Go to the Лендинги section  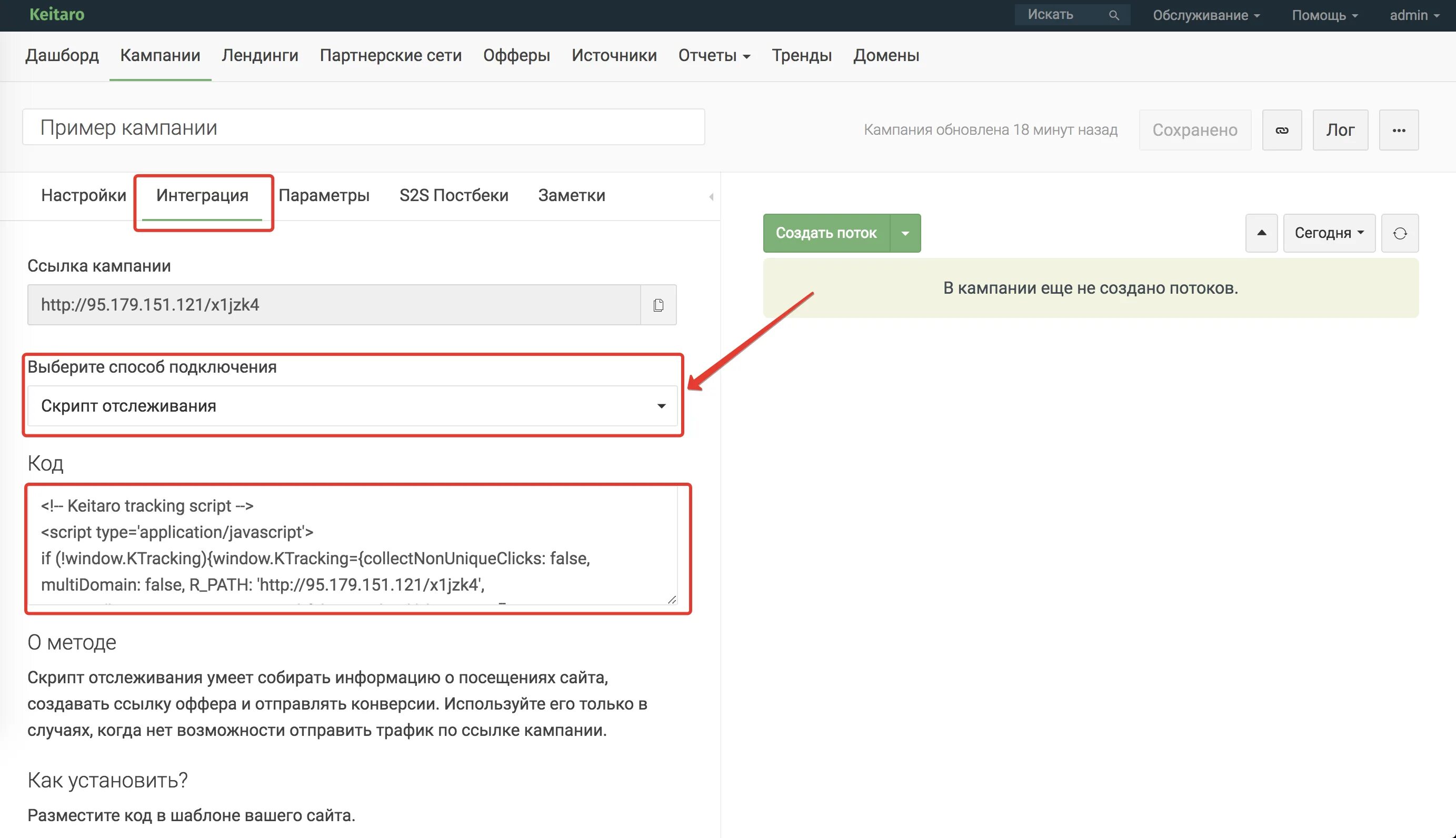tap(260, 55)
